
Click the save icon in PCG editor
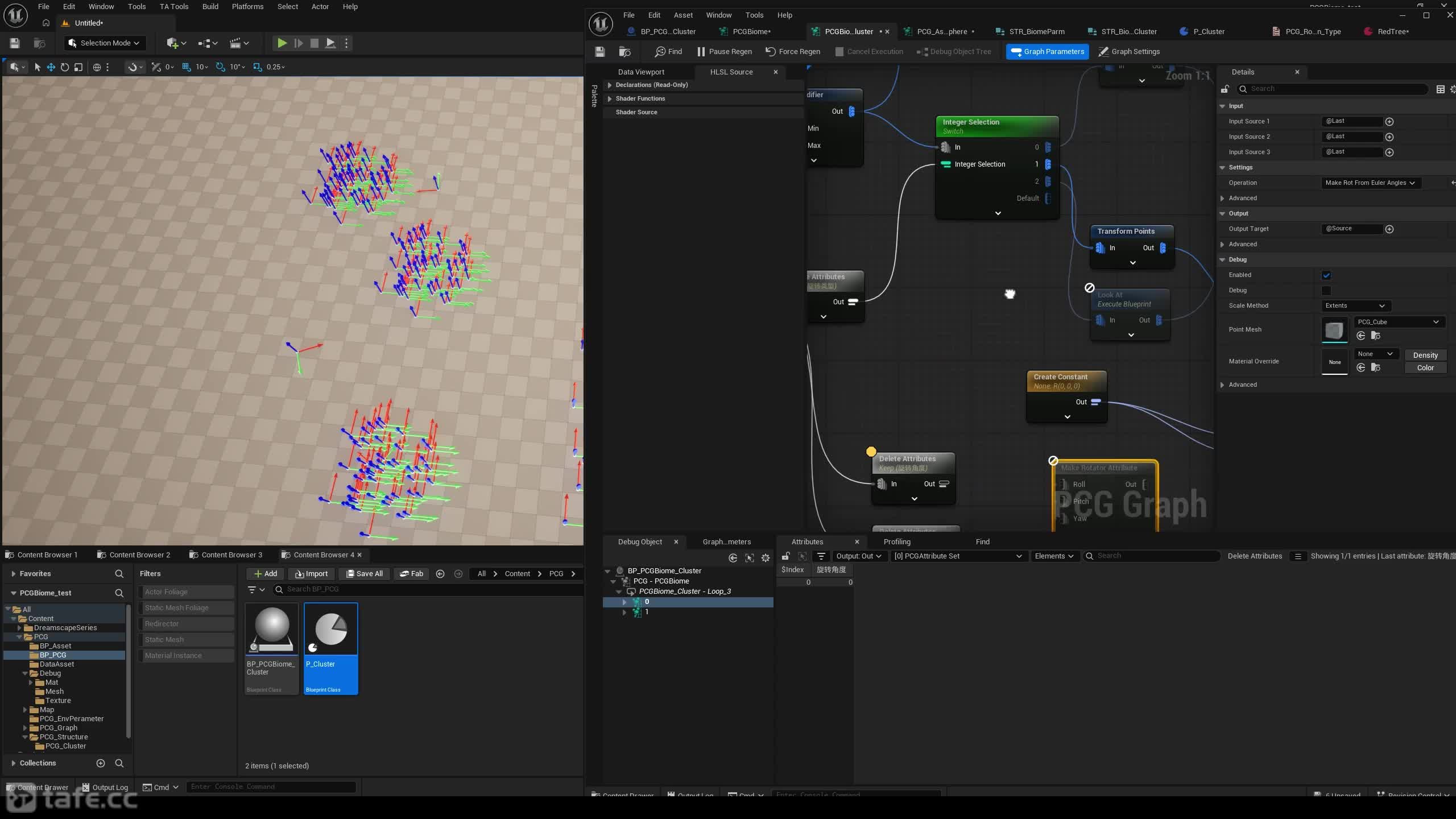click(599, 51)
